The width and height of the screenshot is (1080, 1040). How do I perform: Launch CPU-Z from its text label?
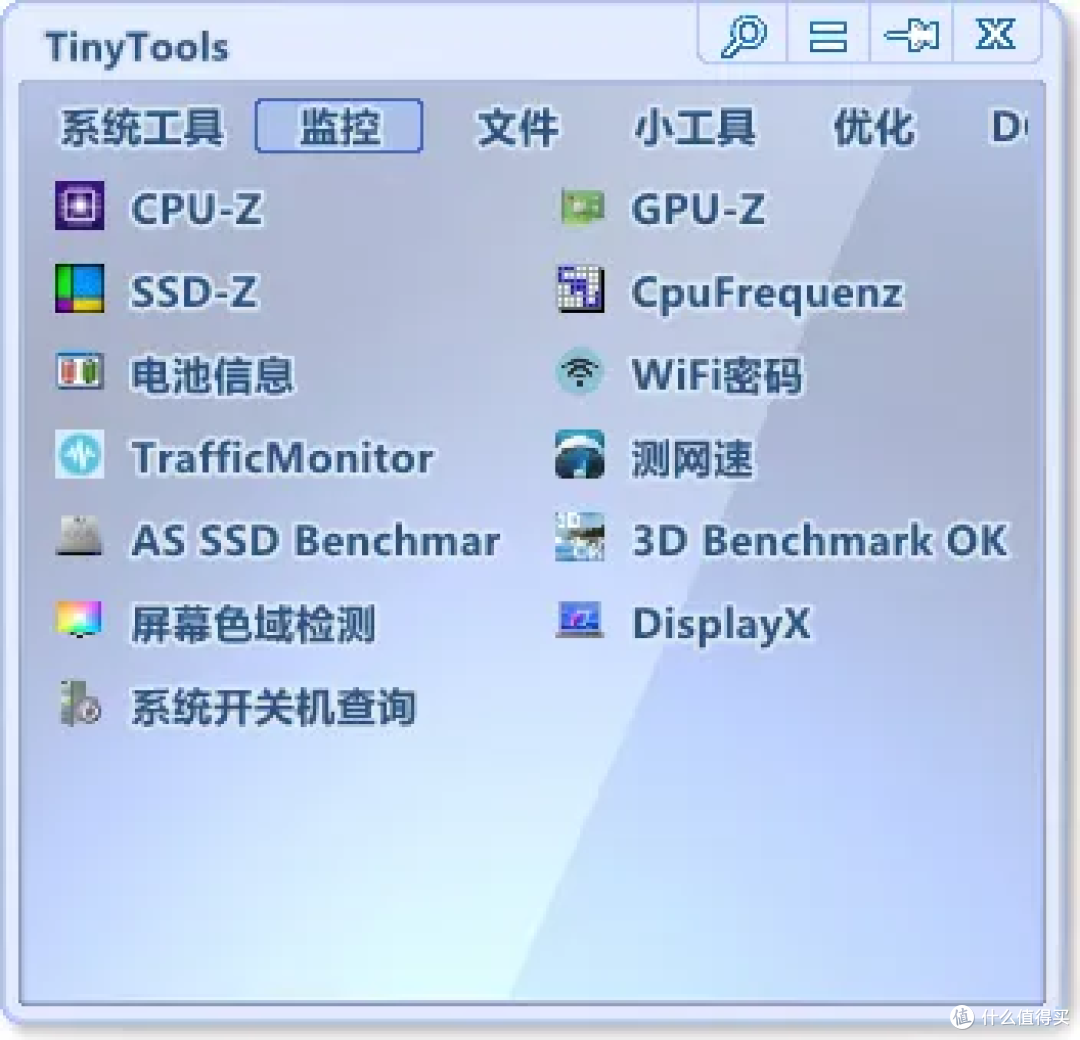pyautogui.click(x=197, y=208)
